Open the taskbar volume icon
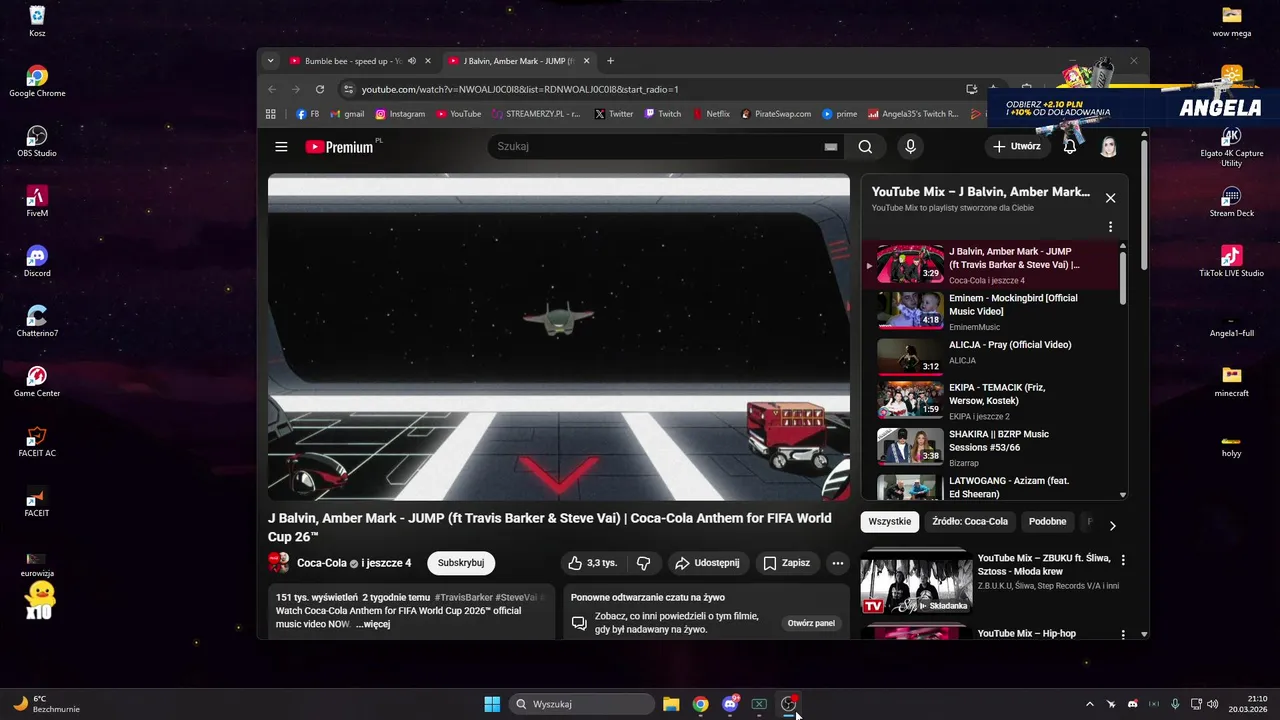The image size is (1280, 720). tap(1212, 704)
